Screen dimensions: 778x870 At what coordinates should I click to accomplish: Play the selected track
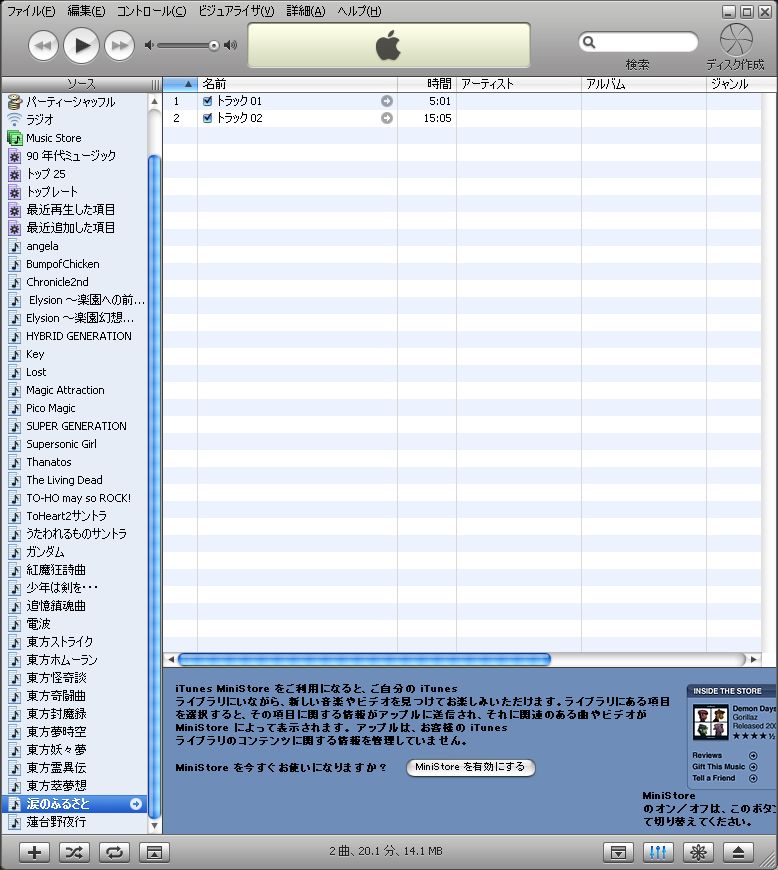click(82, 45)
